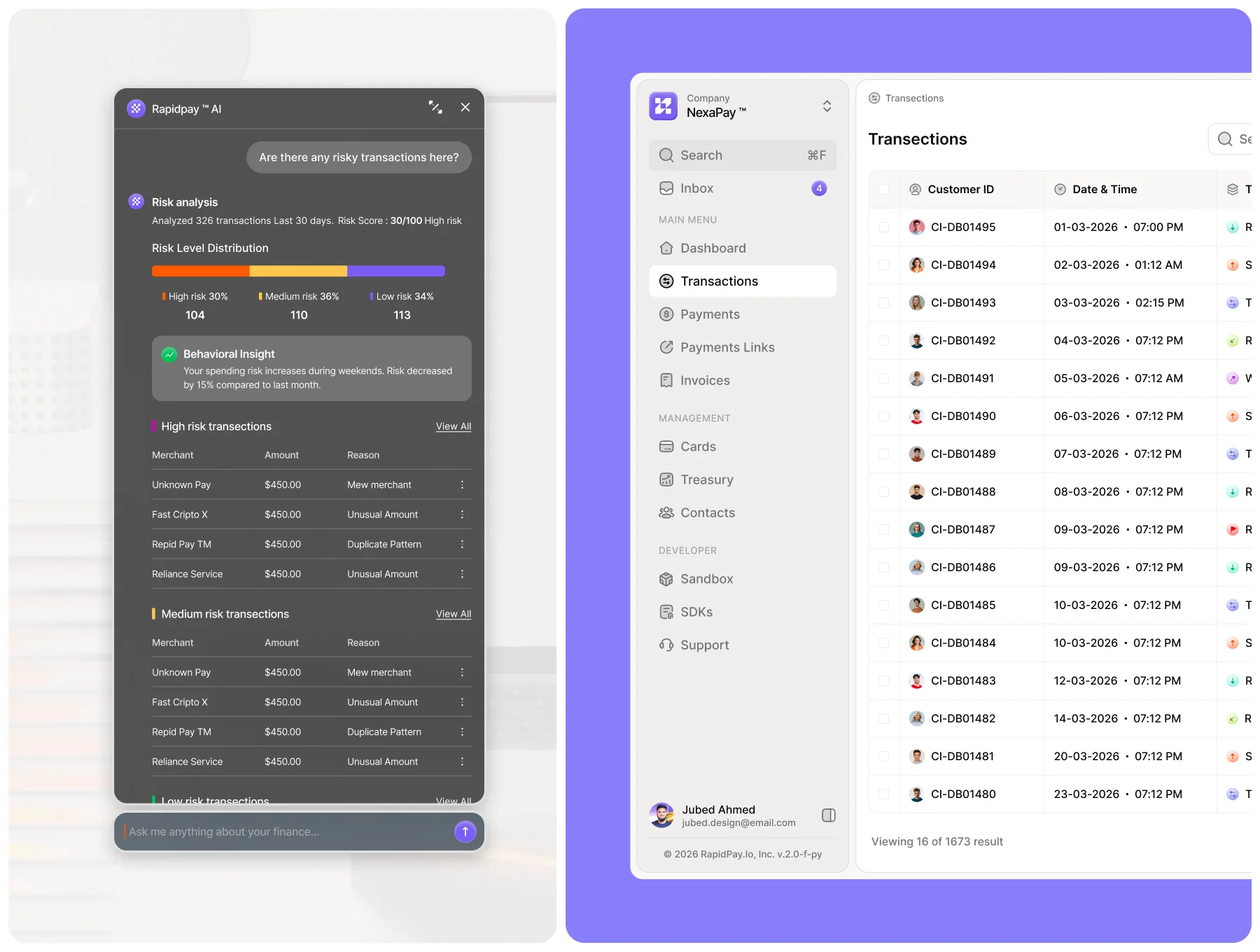Screen dimensions: 1260x952
Task: Check the box for CI-DB01492 row
Action: (884, 341)
